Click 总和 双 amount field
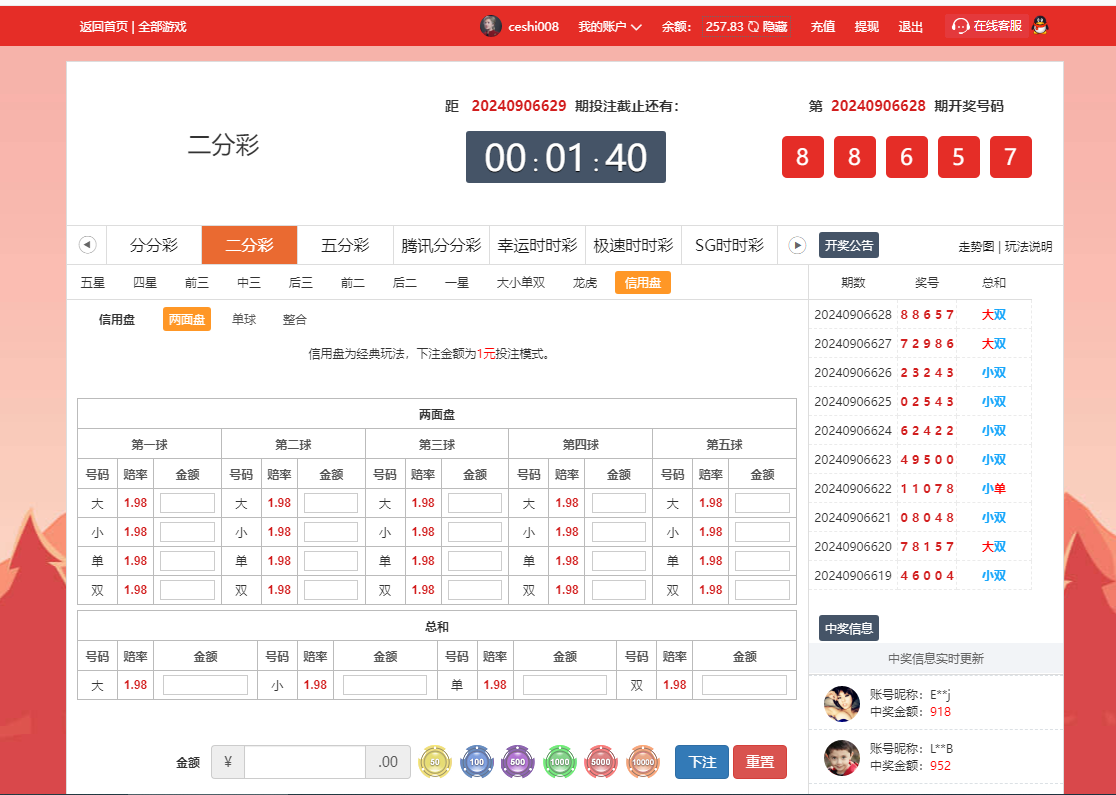 tap(744, 685)
